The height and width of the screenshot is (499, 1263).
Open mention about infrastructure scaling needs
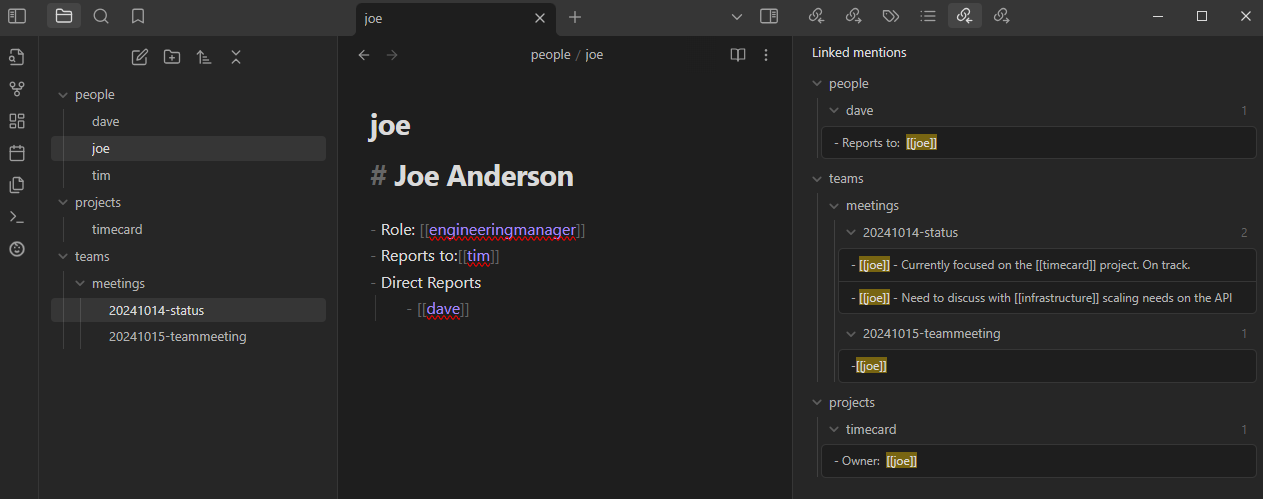coord(1046,298)
